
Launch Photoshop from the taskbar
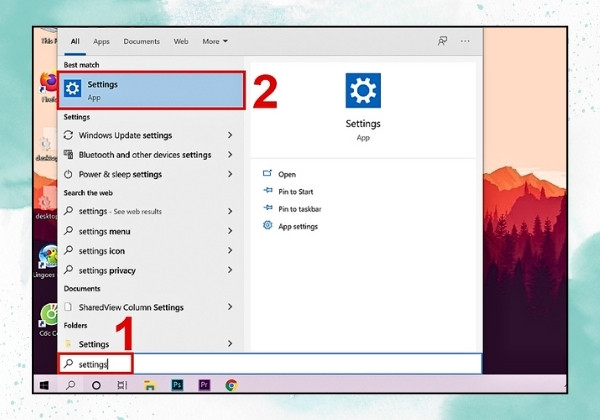177,385
